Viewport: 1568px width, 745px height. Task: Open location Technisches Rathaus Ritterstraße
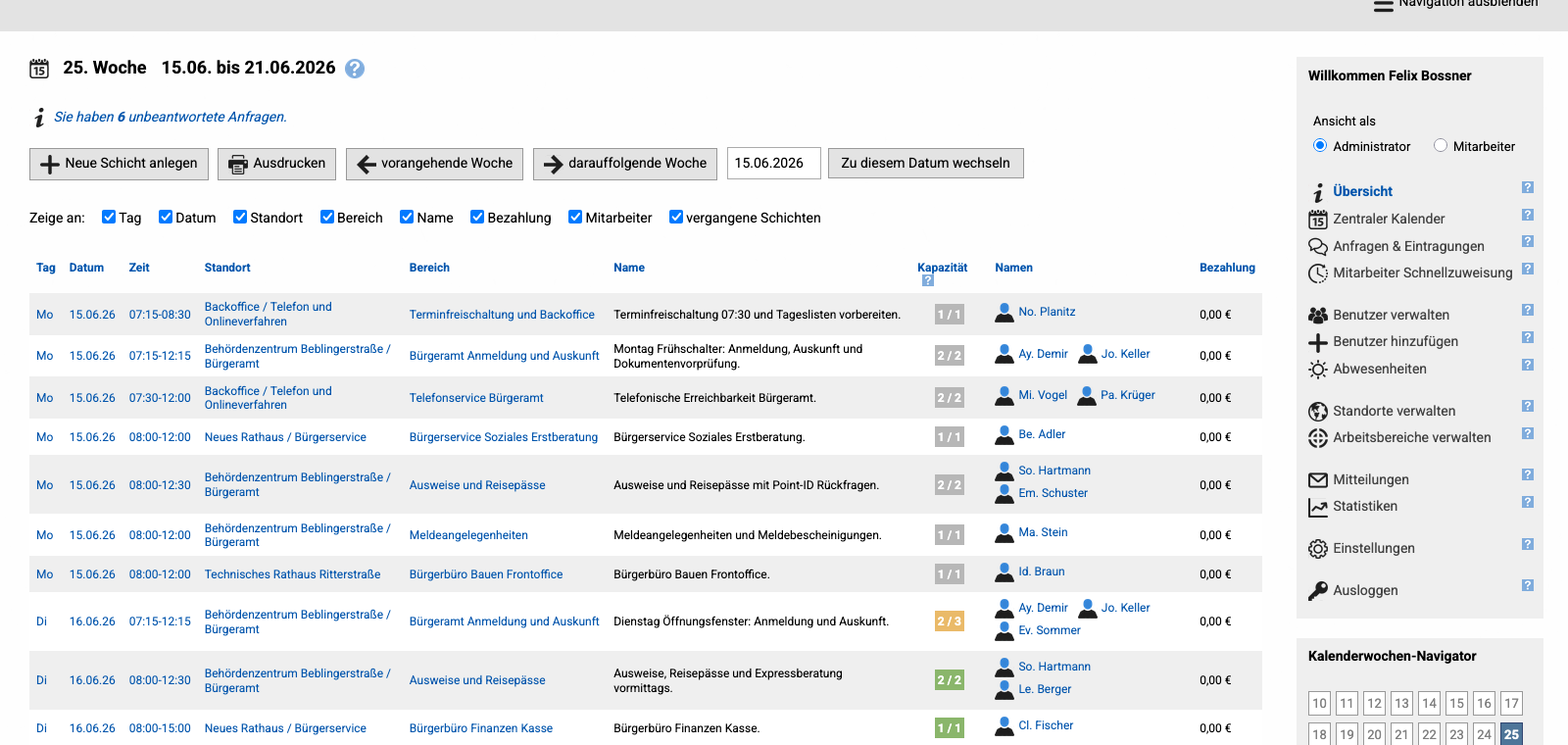coord(292,574)
